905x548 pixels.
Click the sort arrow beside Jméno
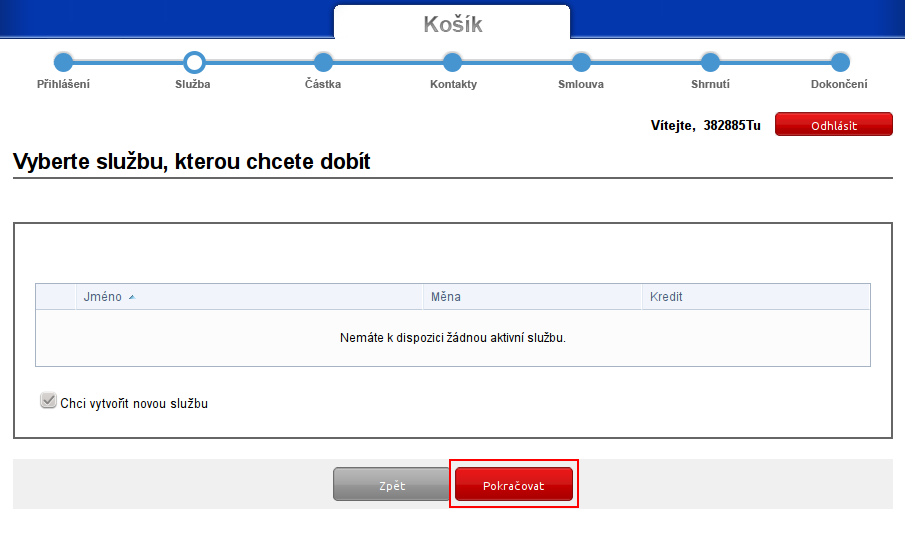tap(132, 298)
